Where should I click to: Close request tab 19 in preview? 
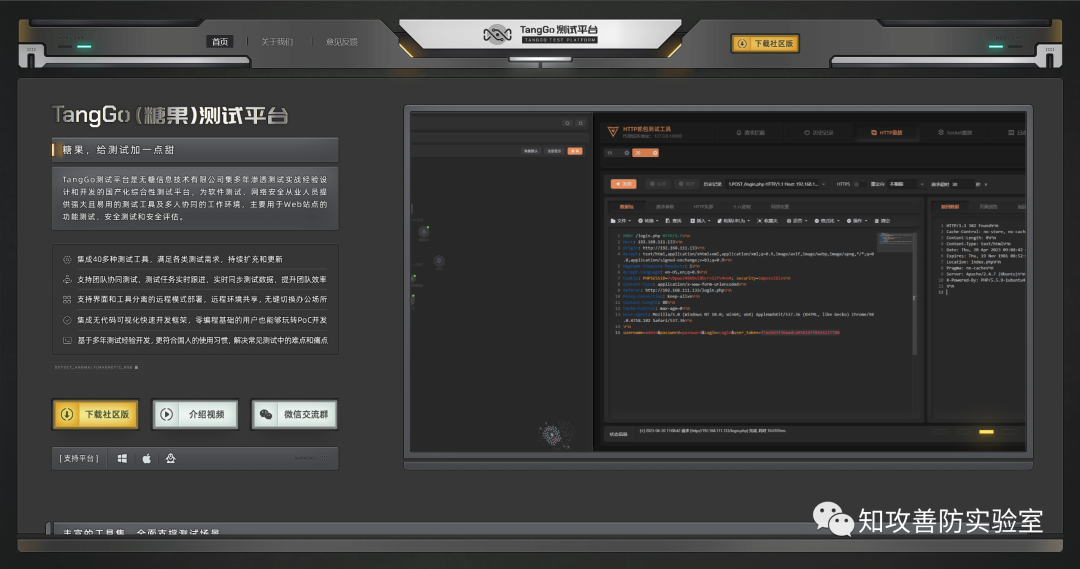point(626,153)
